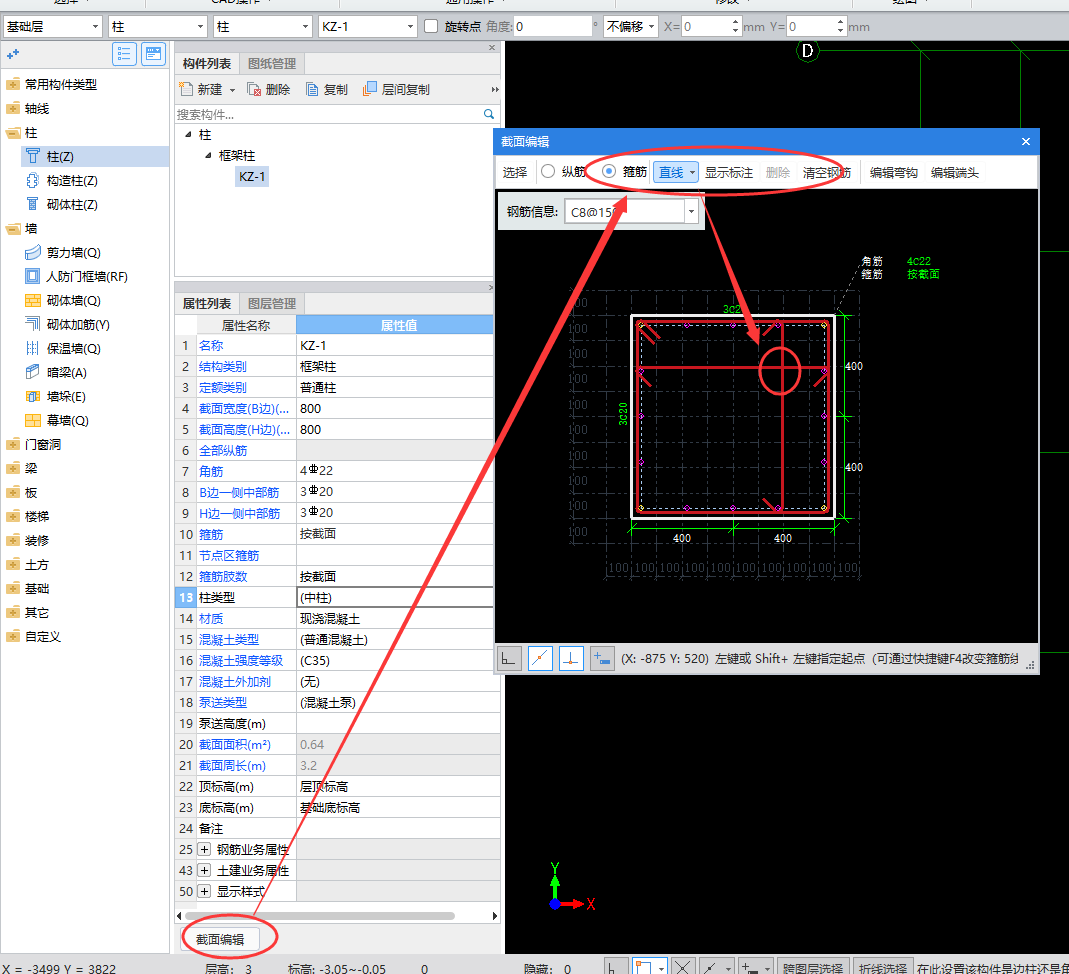This screenshot has width=1069, height=974.
Task: Pick the 砌体墙(Q) masonry wall icon
Action: coord(32,301)
